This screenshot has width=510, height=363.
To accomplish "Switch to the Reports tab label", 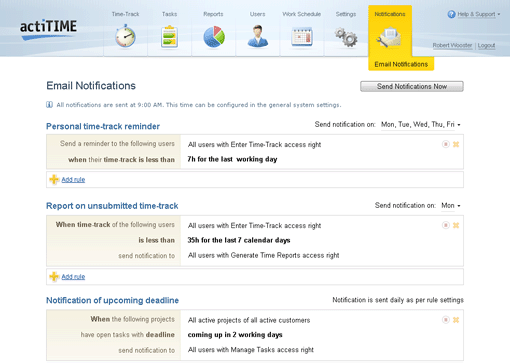I will [x=213, y=14].
